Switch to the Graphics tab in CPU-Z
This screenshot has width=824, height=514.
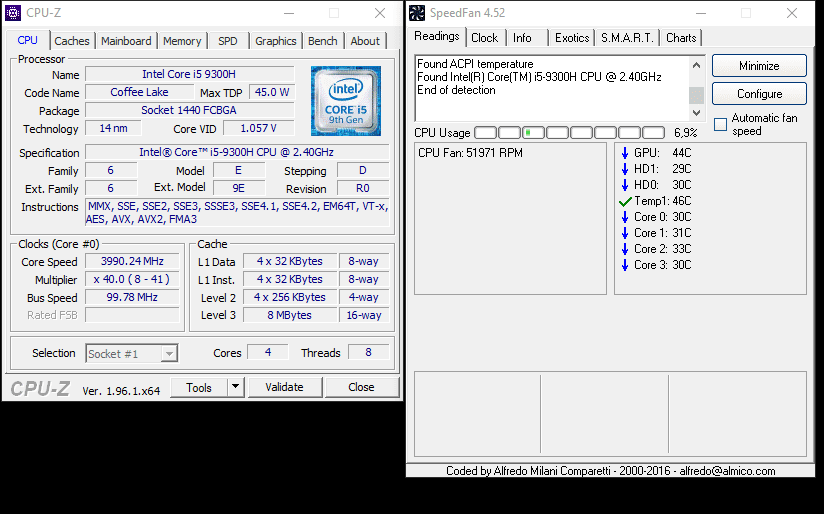point(276,41)
